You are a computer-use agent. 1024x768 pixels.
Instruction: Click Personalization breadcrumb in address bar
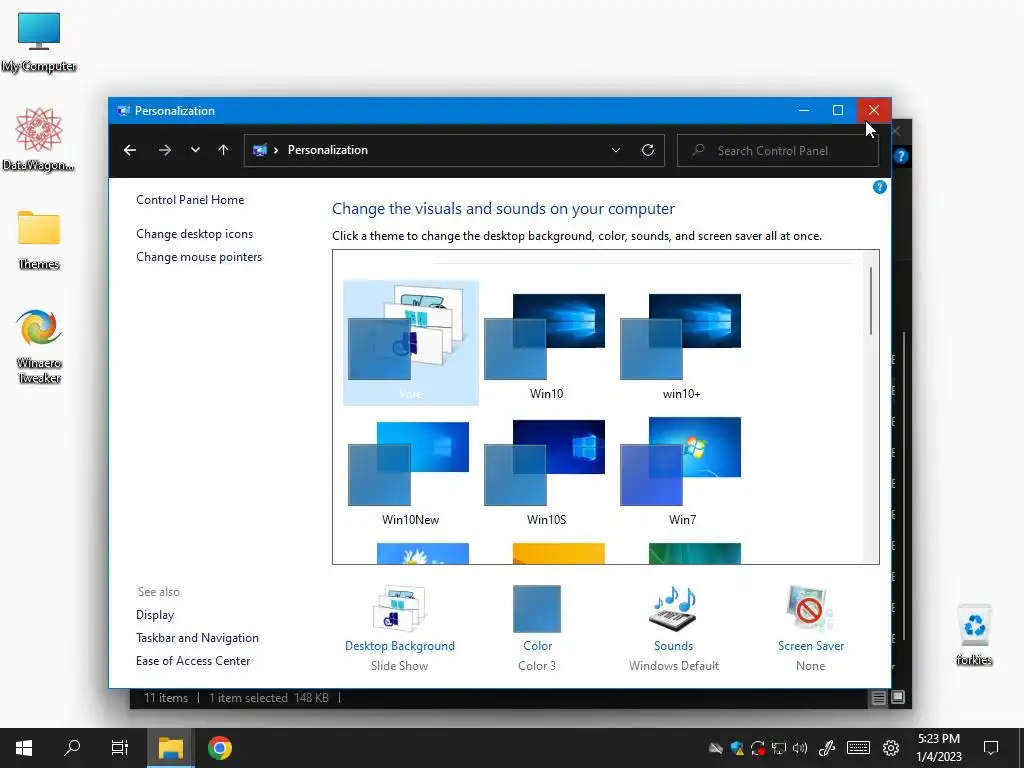pyautogui.click(x=328, y=150)
